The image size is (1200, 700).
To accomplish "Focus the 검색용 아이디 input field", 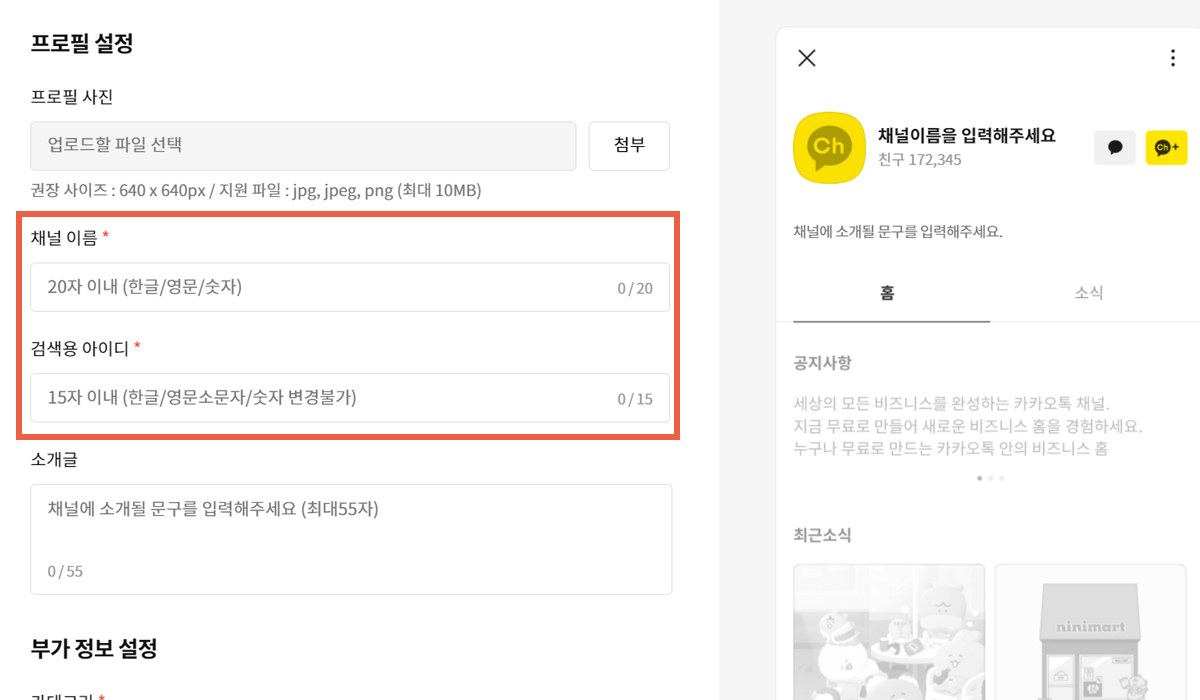I will 350,398.
